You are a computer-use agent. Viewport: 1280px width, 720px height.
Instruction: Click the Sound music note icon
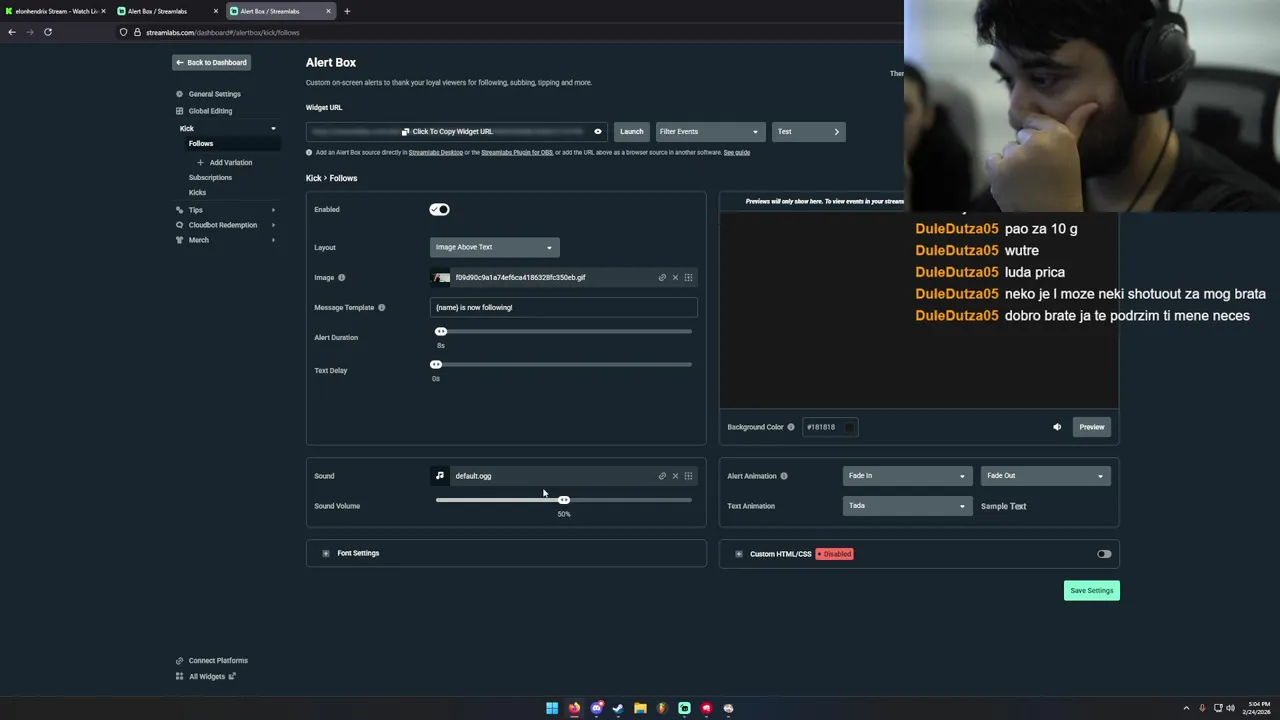pos(439,476)
